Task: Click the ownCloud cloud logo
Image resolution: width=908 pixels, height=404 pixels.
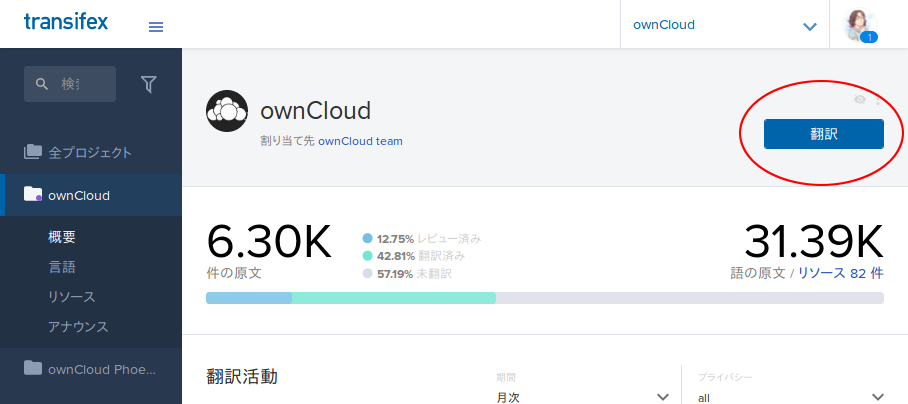Action: (227, 111)
